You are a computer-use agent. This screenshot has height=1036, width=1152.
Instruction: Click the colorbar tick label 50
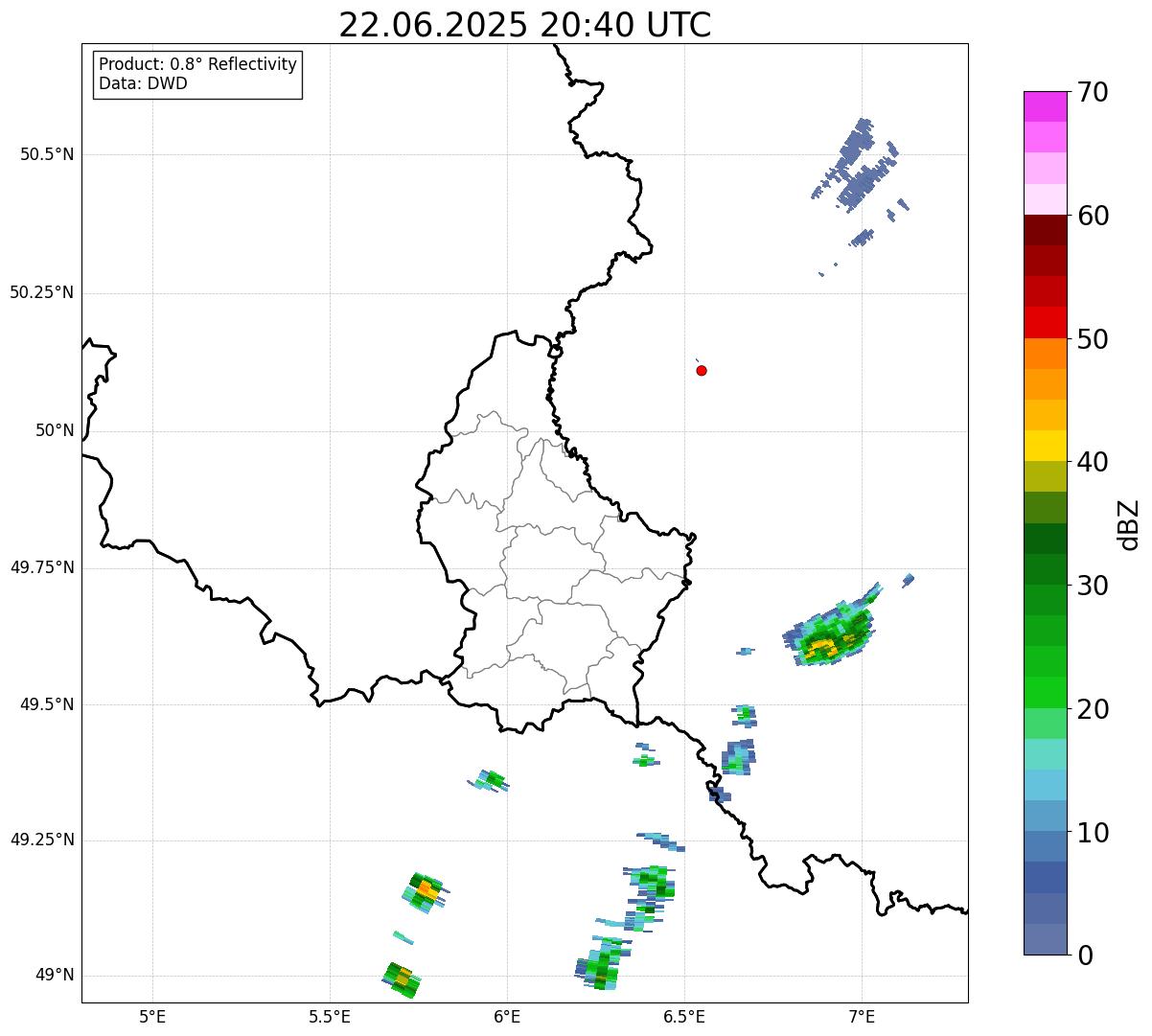coord(1093,339)
